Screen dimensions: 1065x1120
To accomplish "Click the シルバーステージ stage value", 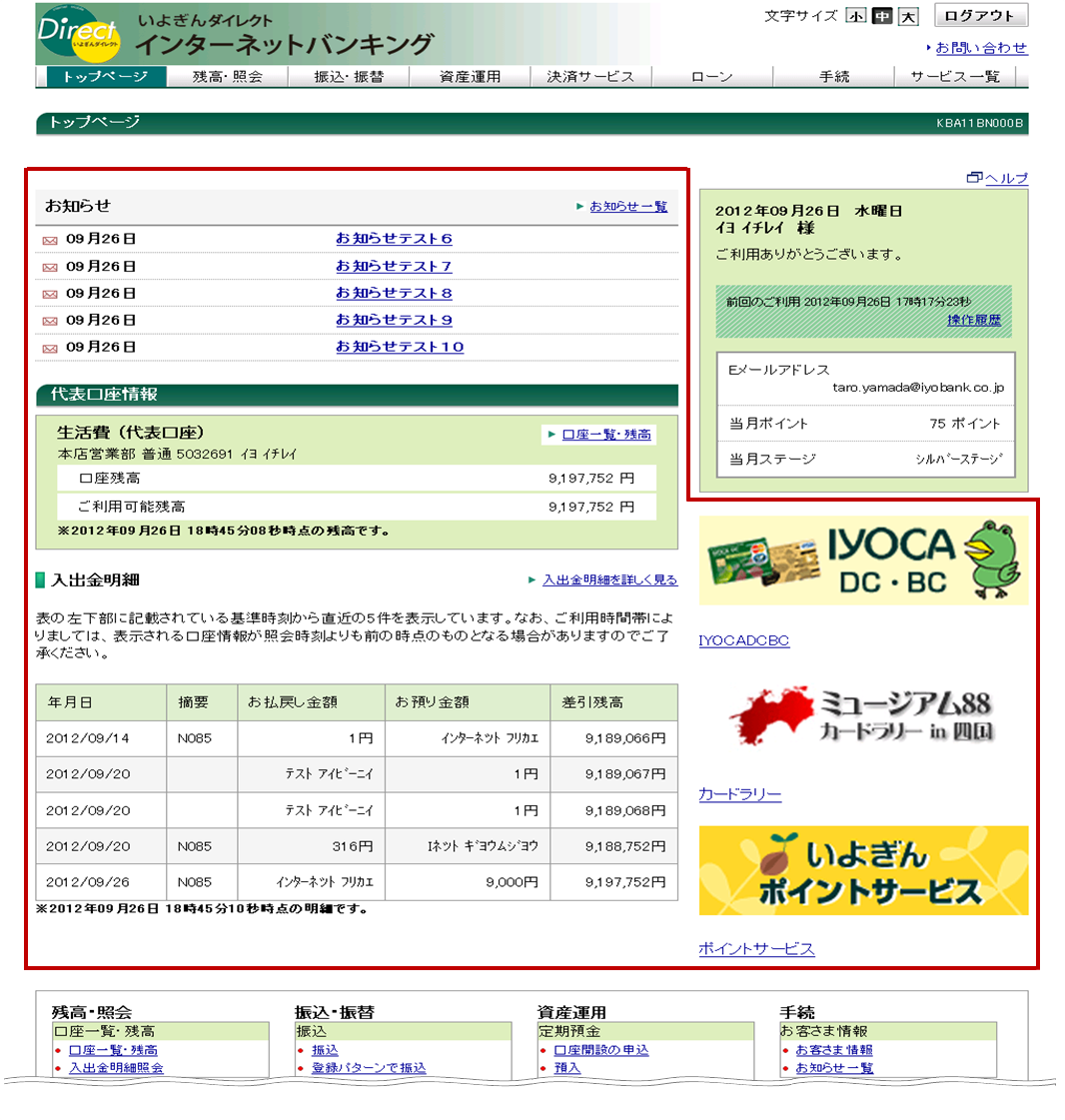I will point(958,460).
